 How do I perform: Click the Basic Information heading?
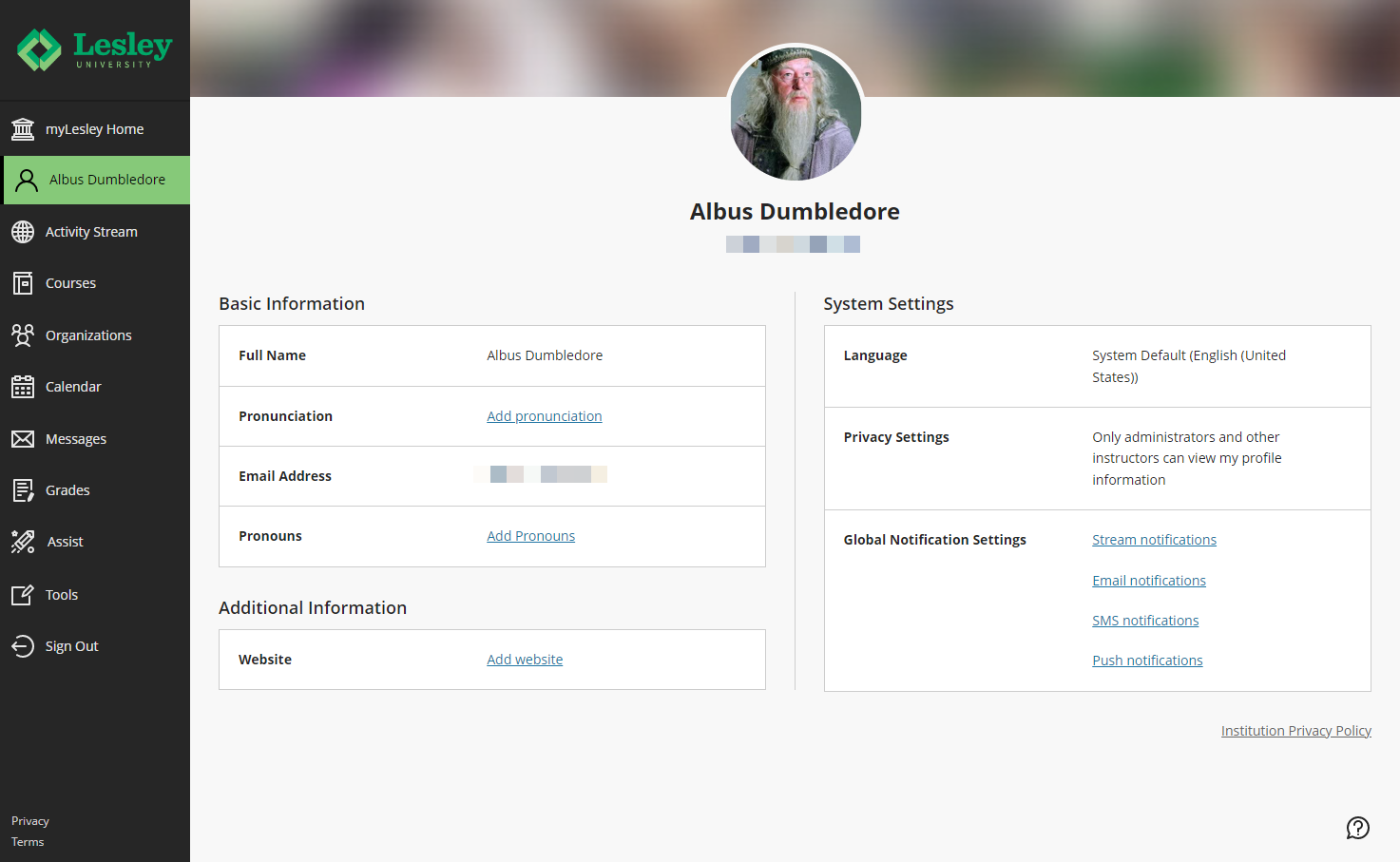point(292,304)
